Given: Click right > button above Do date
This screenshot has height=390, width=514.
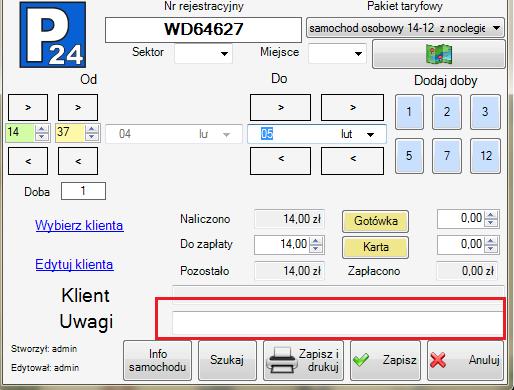Looking at the screenshot, I should (352, 107).
